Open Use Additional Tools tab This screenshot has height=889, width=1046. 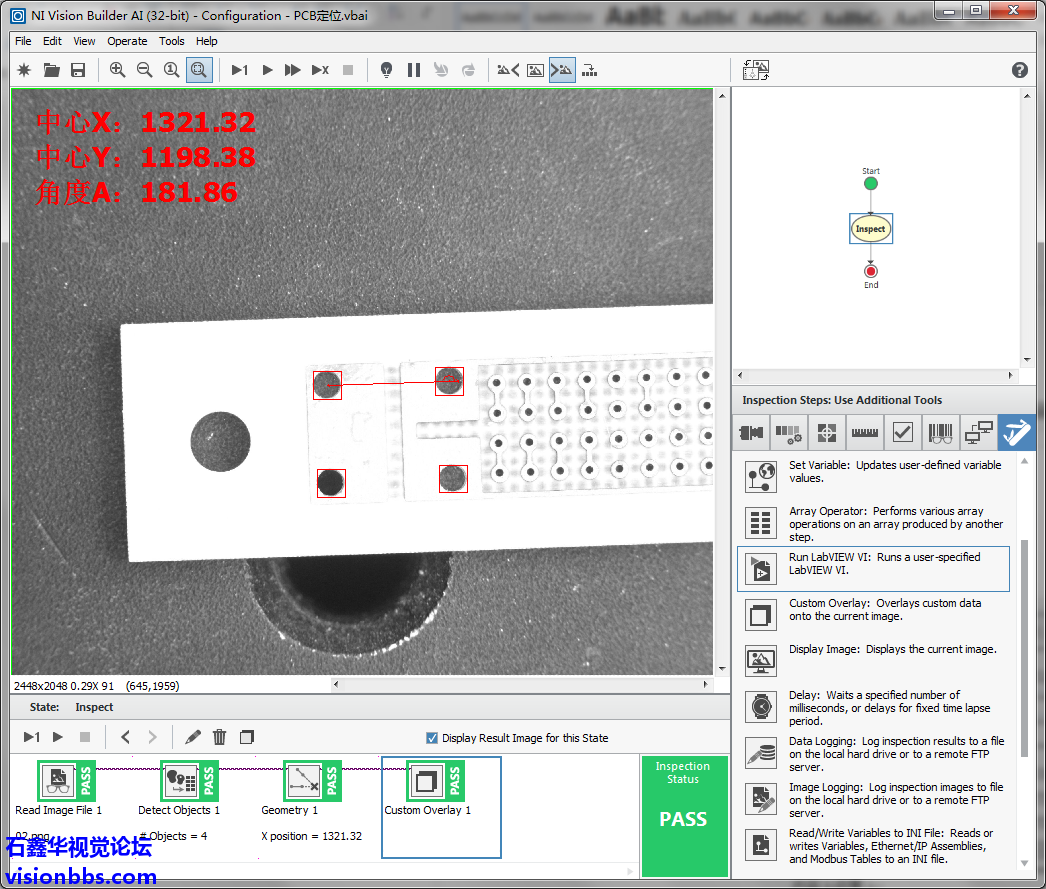point(1016,433)
